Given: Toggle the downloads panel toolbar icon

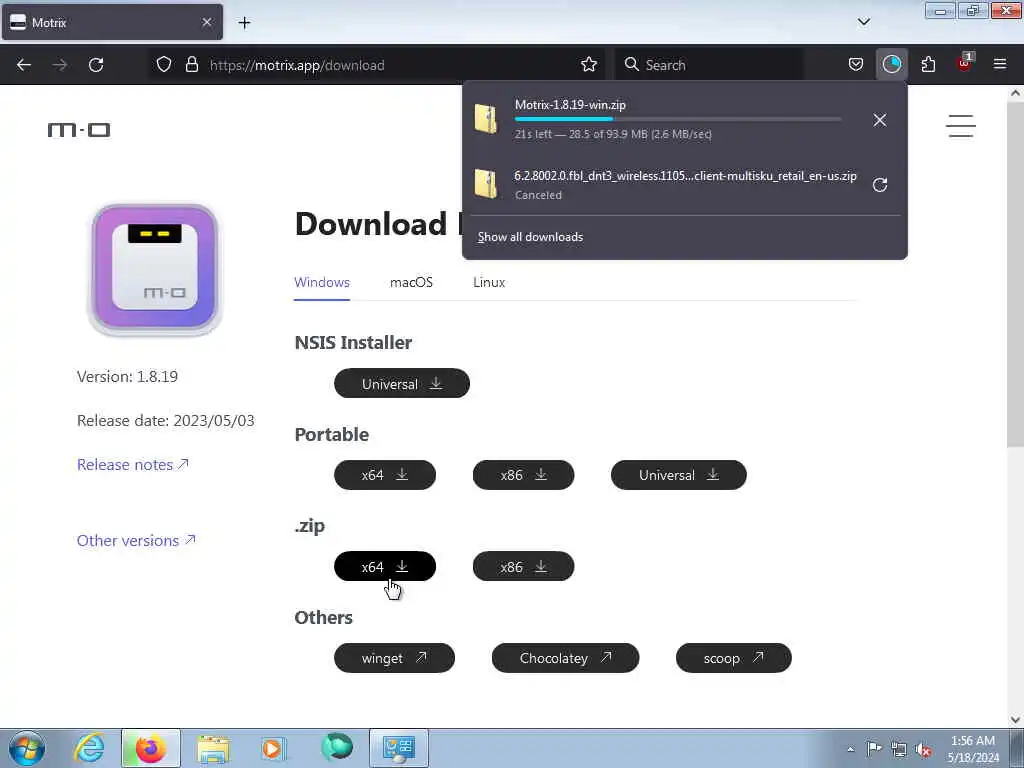Looking at the screenshot, I should click(x=891, y=65).
